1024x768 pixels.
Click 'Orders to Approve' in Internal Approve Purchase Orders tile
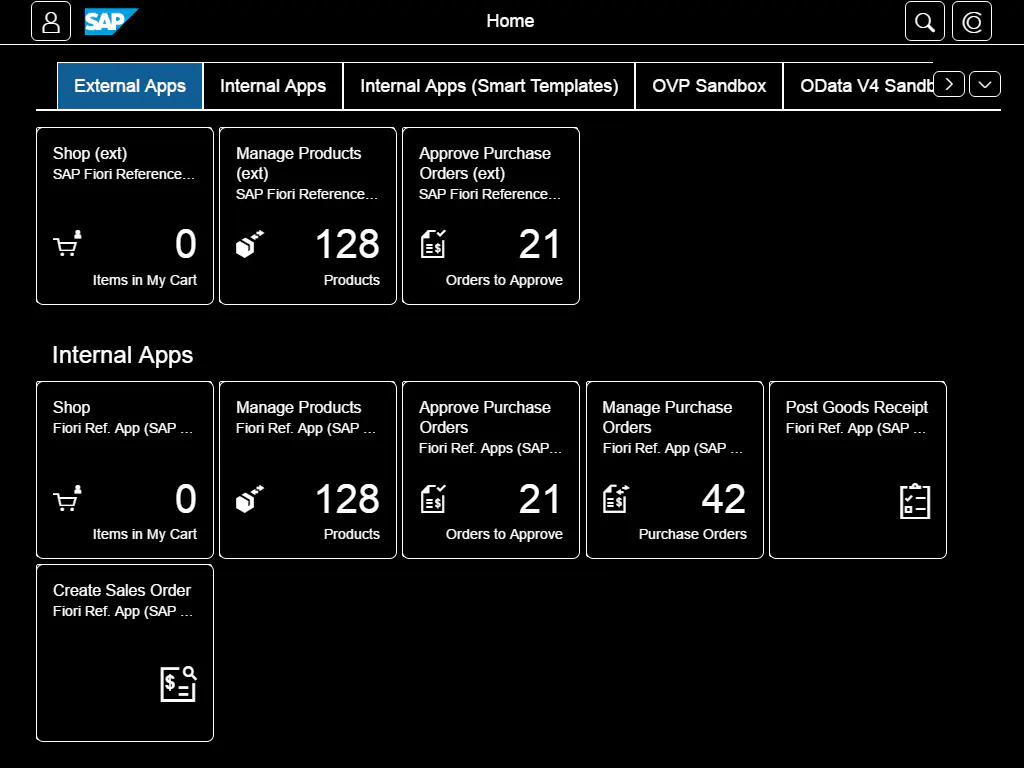(x=504, y=534)
